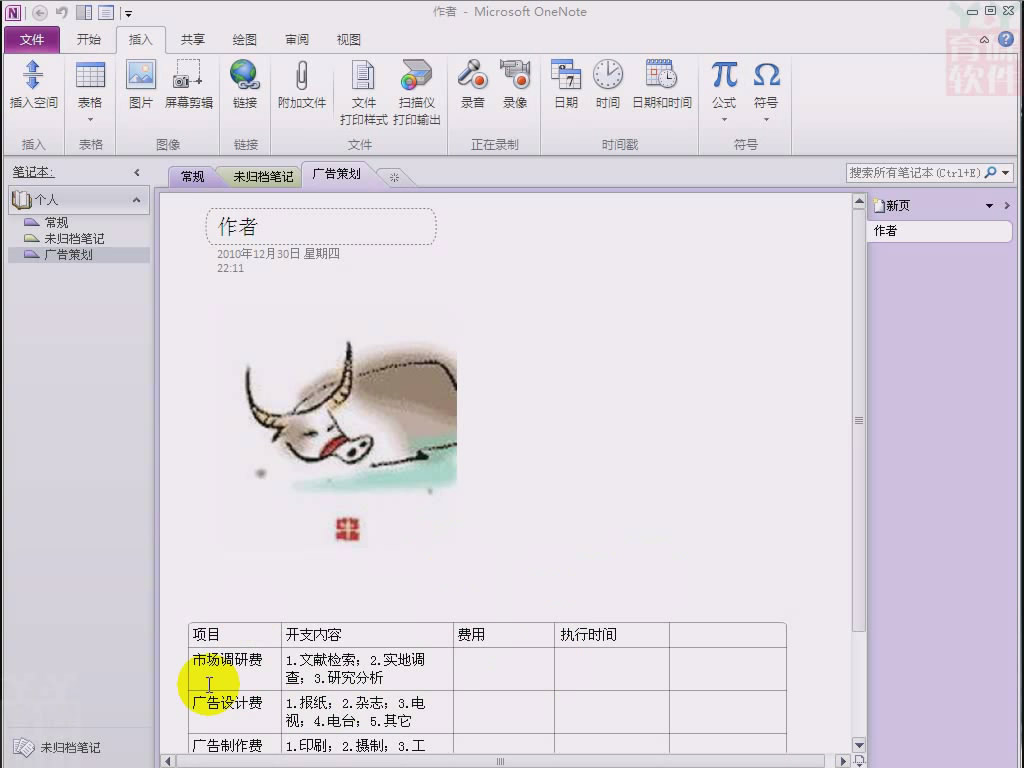Image resolution: width=1024 pixels, height=768 pixels.
Task: Open the OneNote app icon menu
Action: tap(13, 12)
